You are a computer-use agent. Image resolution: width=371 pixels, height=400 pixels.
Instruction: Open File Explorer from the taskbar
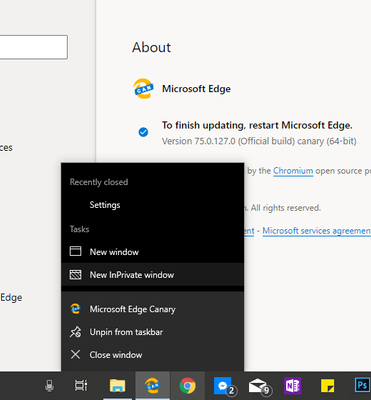(x=117, y=386)
